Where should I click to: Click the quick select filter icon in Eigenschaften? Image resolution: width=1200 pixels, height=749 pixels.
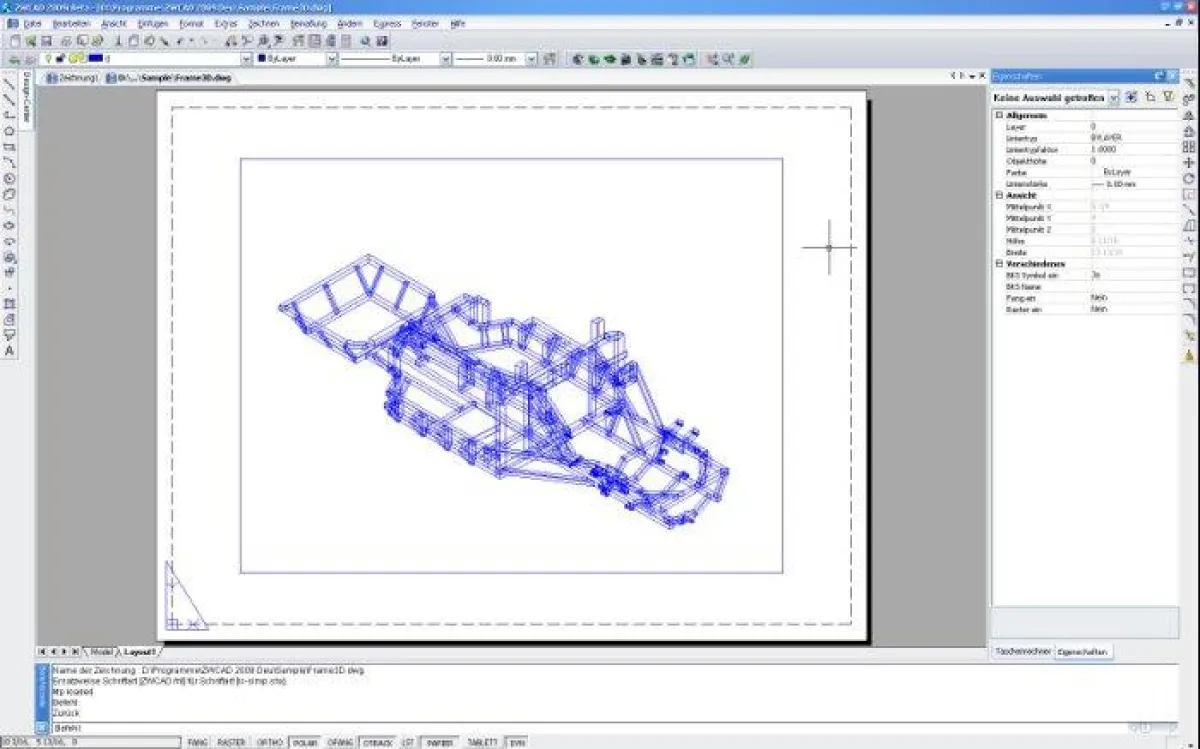pos(1167,97)
